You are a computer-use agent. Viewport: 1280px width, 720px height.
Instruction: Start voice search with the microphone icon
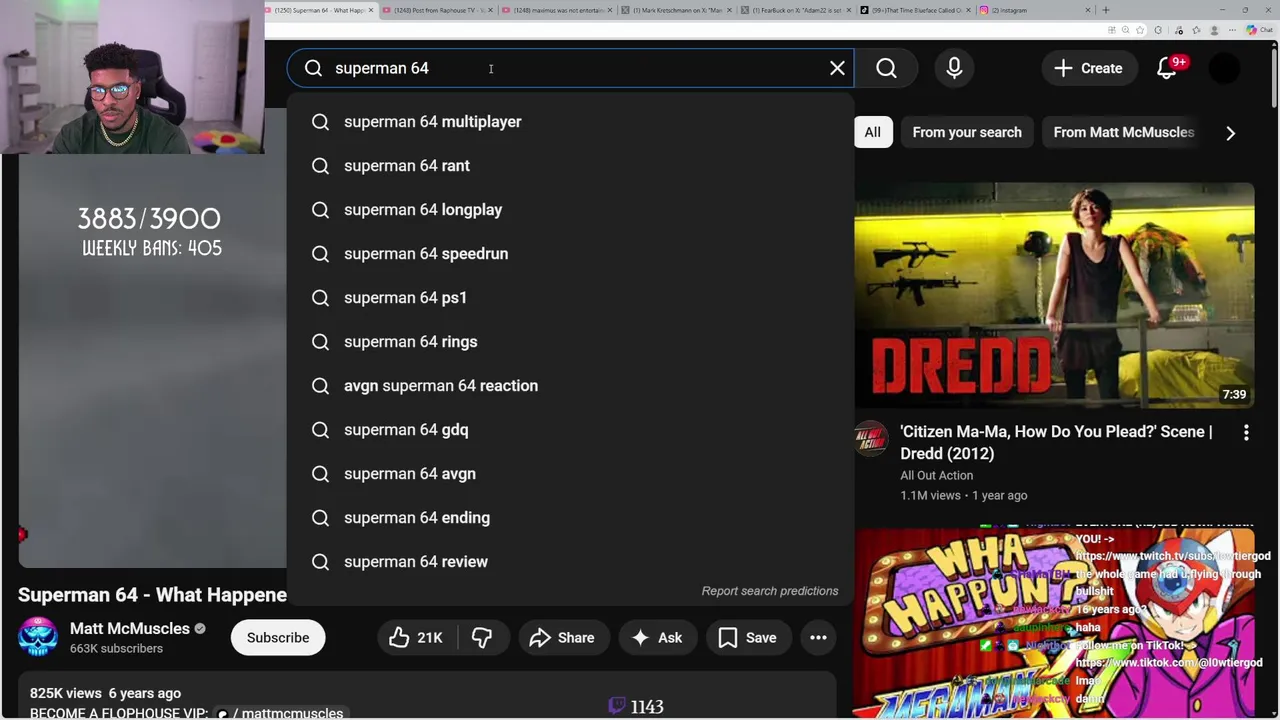point(954,68)
